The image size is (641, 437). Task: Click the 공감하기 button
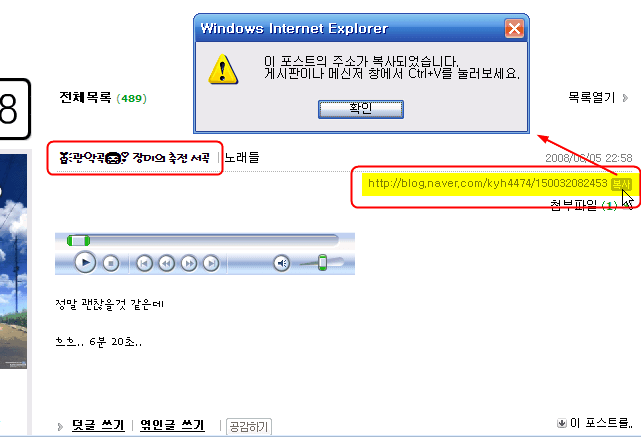pos(249,427)
